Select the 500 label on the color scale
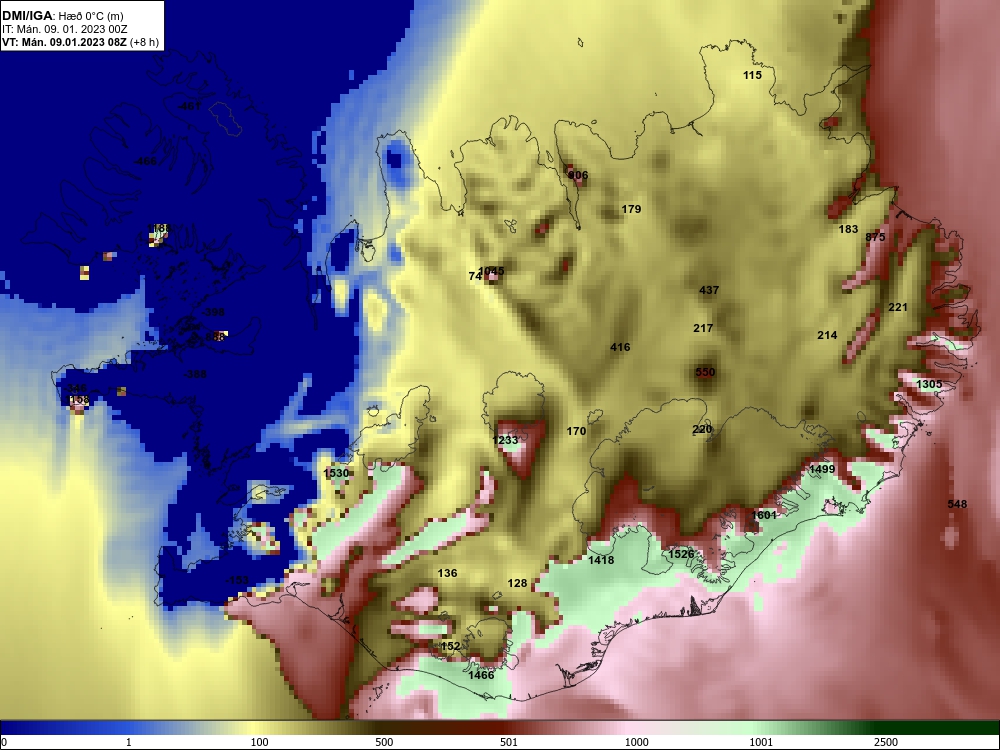This screenshot has height=750, width=1000. (x=384, y=742)
